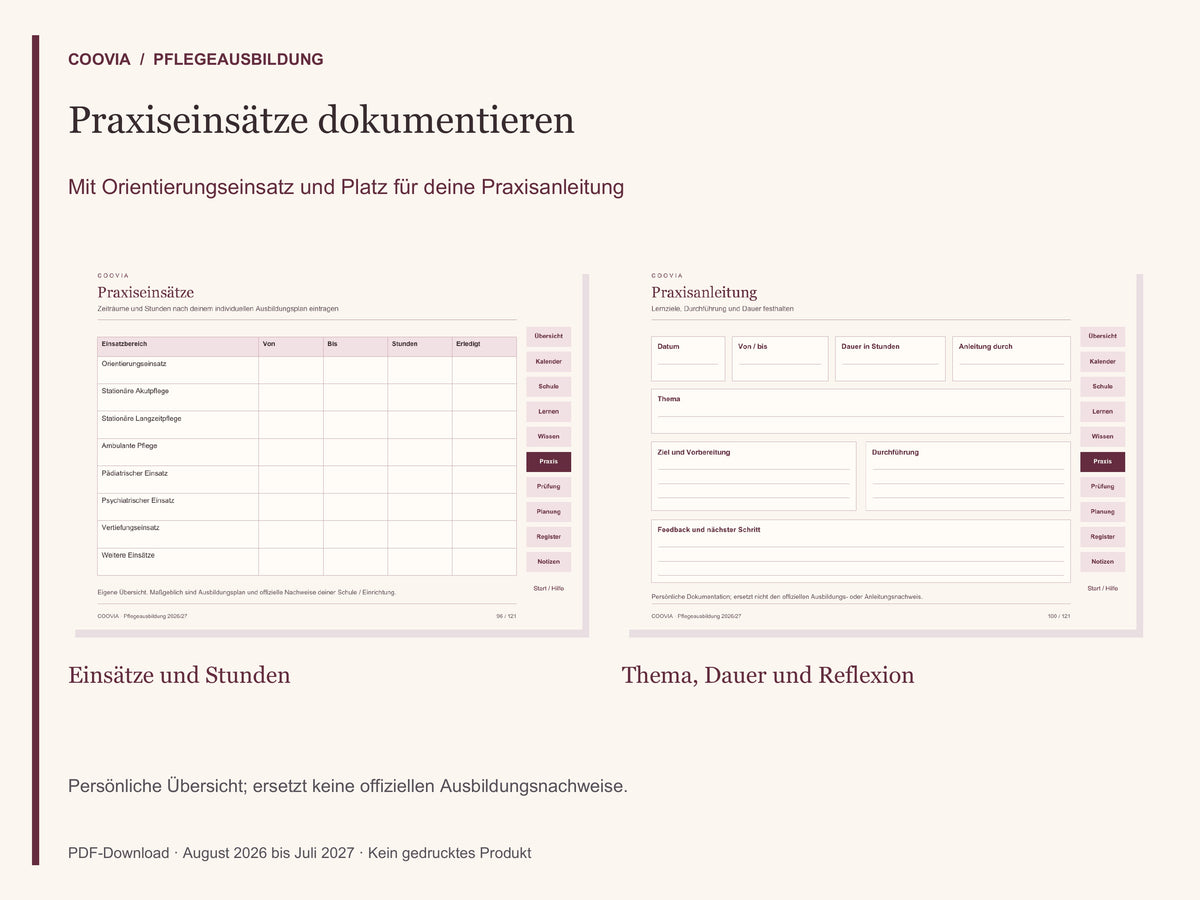
Task: Click the Persönliche Übersicht disclaimer text
Action: pos(348,786)
